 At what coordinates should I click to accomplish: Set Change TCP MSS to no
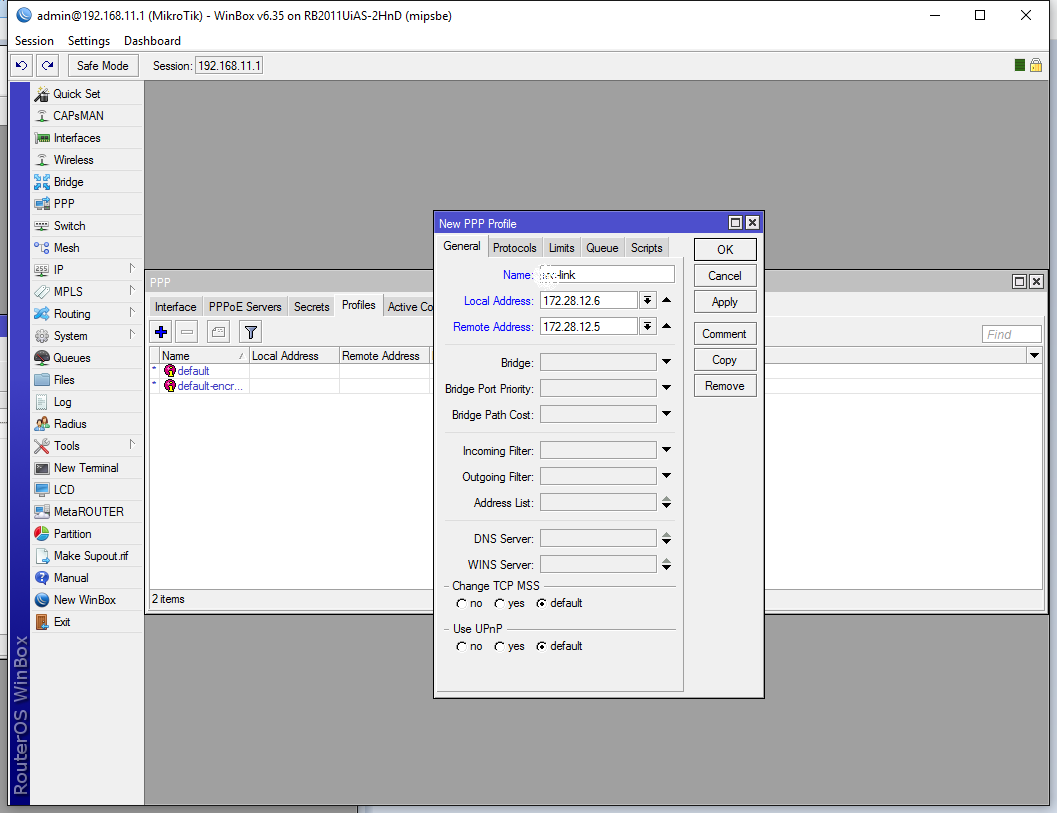click(x=469, y=603)
